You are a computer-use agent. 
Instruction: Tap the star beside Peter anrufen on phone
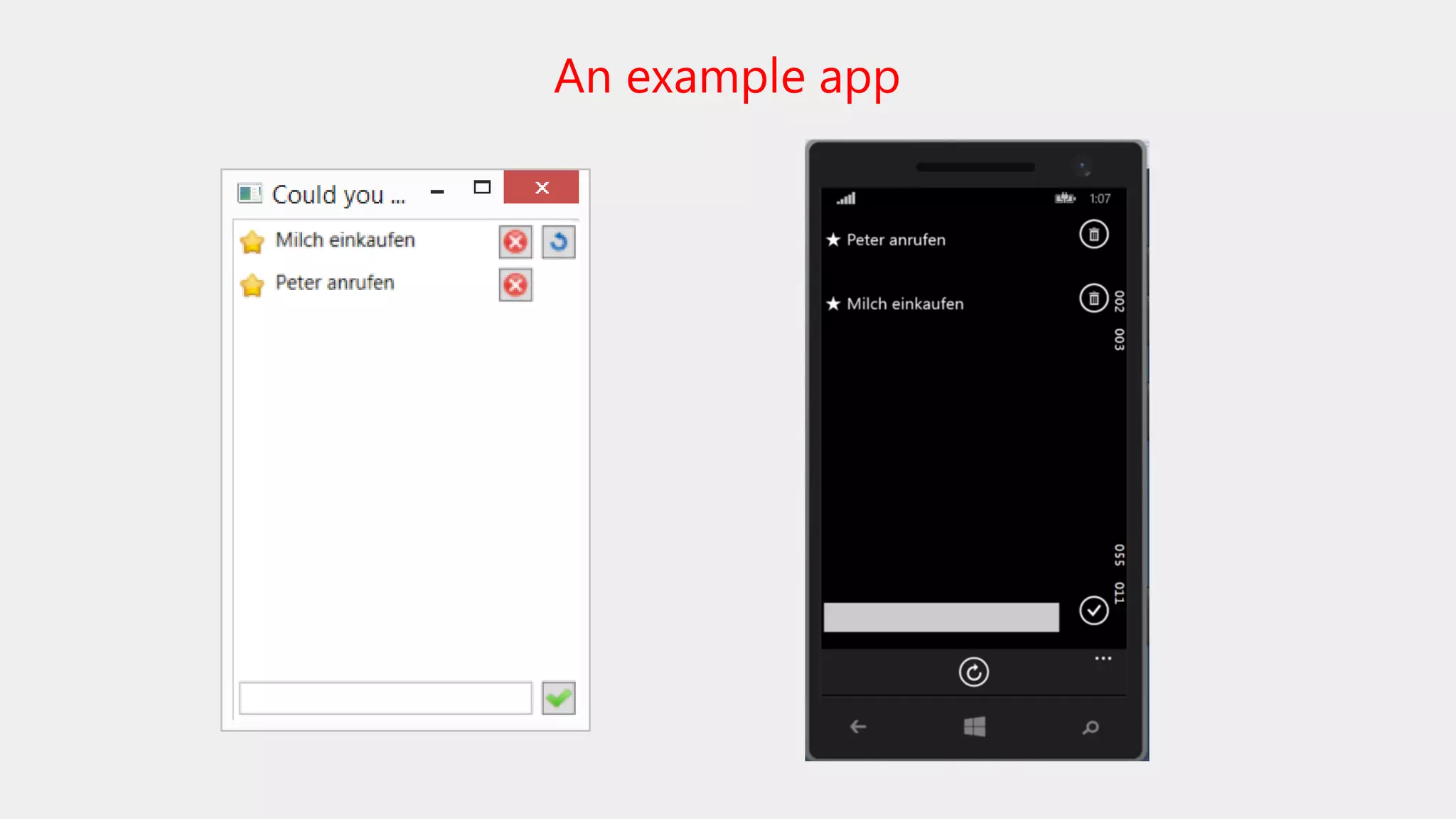pyautogui.click(x=833, y=240)
